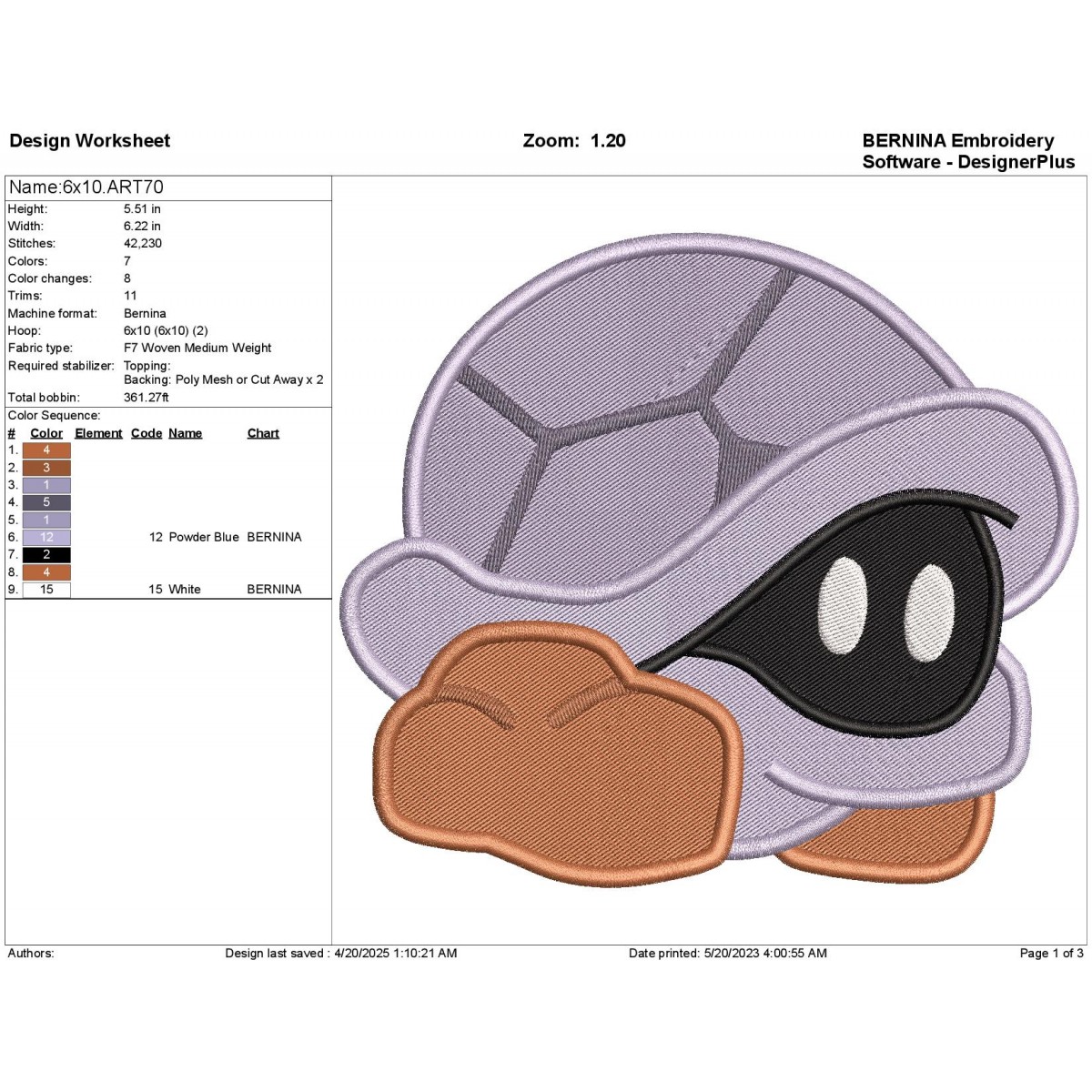Click the lavender swatch in color sequence row 5
Image resolution: width=1092 pixels, height=1092 pixels.
tap(46, 520)
